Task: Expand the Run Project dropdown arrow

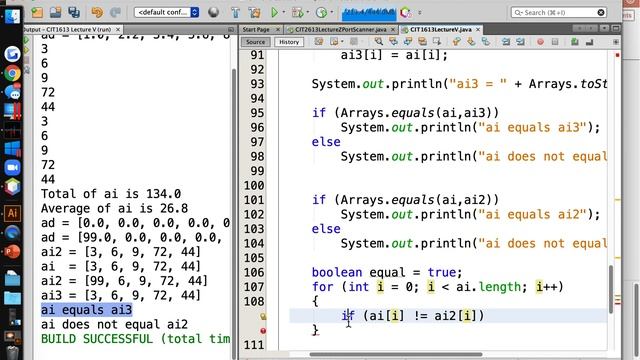Action: pos(284,13)
